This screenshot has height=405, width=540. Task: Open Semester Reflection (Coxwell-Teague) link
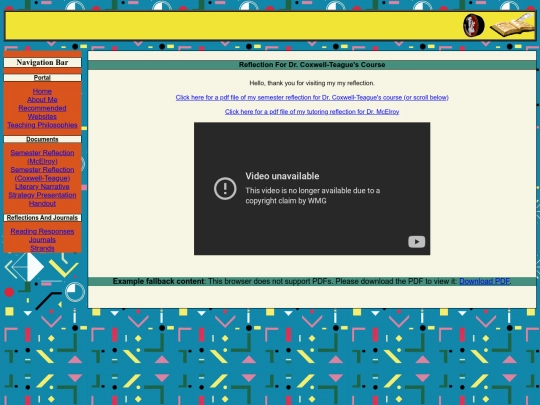pyautogui.click(x=42, y=174)
